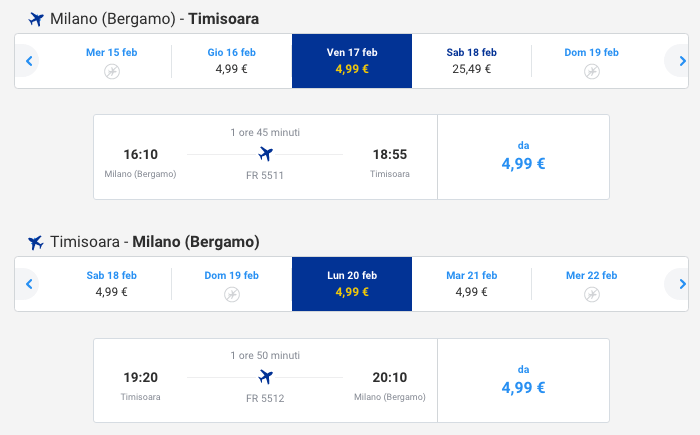
Task: Show later return dates with right arrow
Action: click(676, 285)
